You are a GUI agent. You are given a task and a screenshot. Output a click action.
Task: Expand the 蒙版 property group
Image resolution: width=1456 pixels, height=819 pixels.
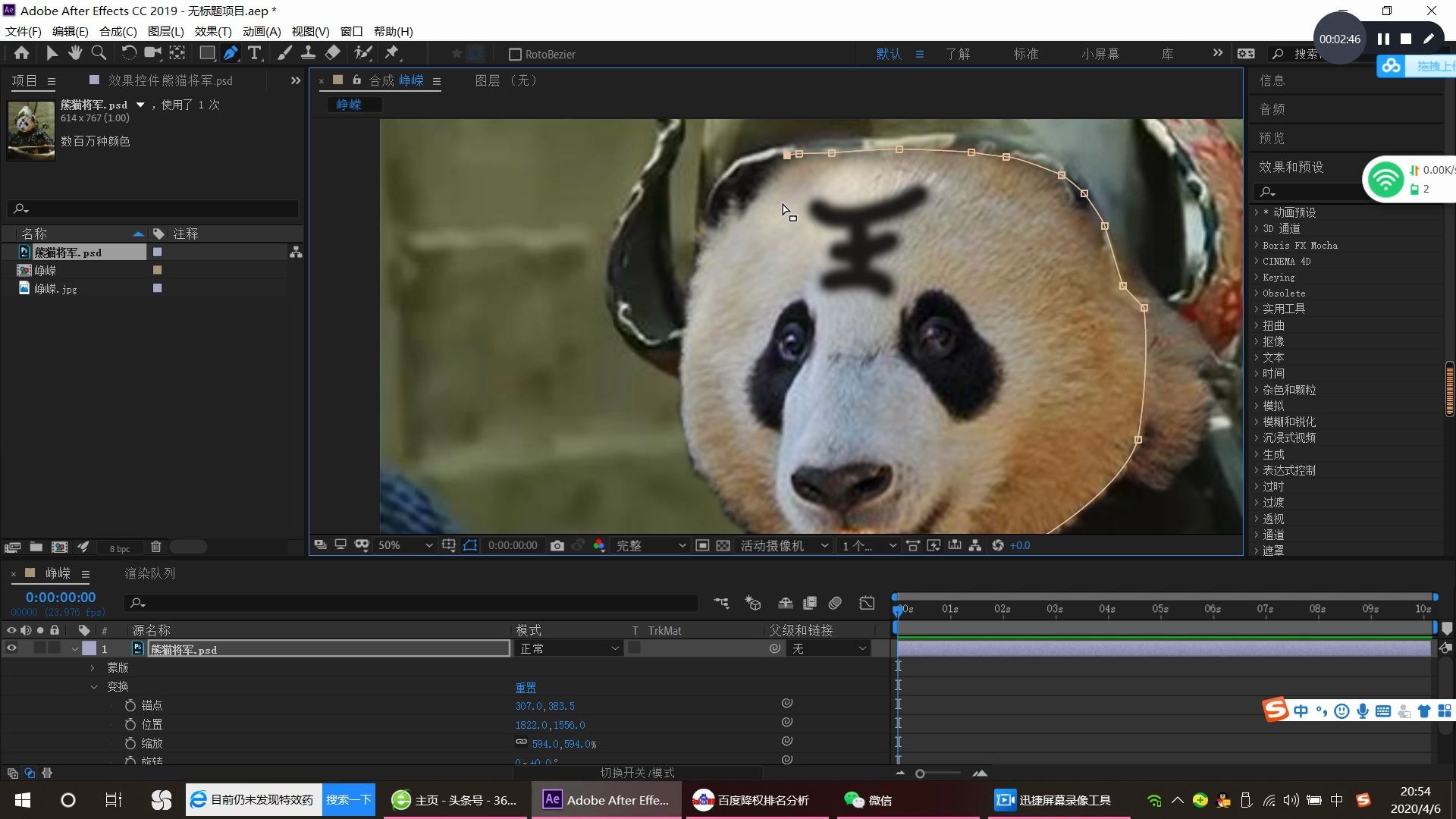coord(93,667)
